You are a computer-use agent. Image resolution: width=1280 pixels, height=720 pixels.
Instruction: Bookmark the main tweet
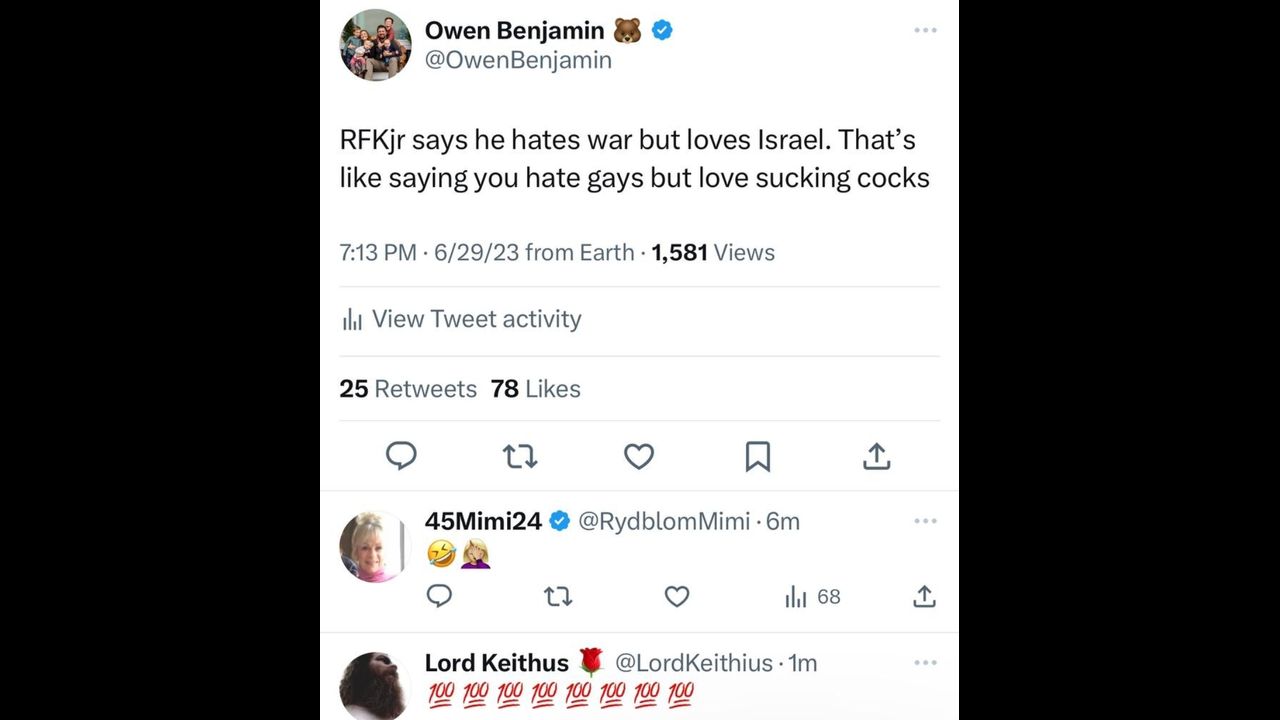pyautogui.click(x=757, y=457)
